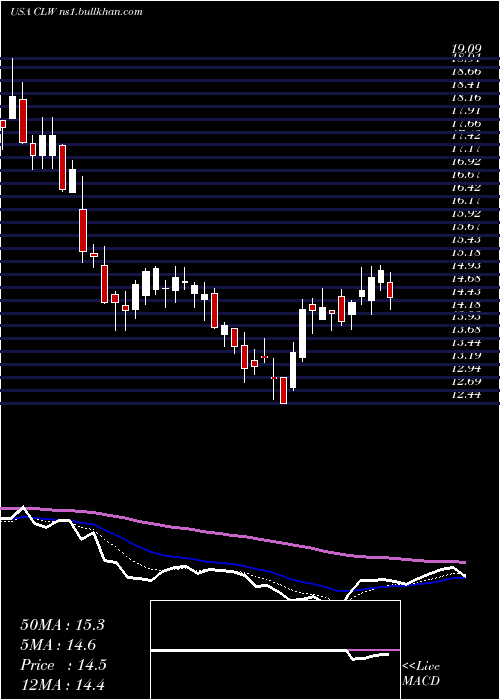Click the 14.43 axis value

point(466,291)
